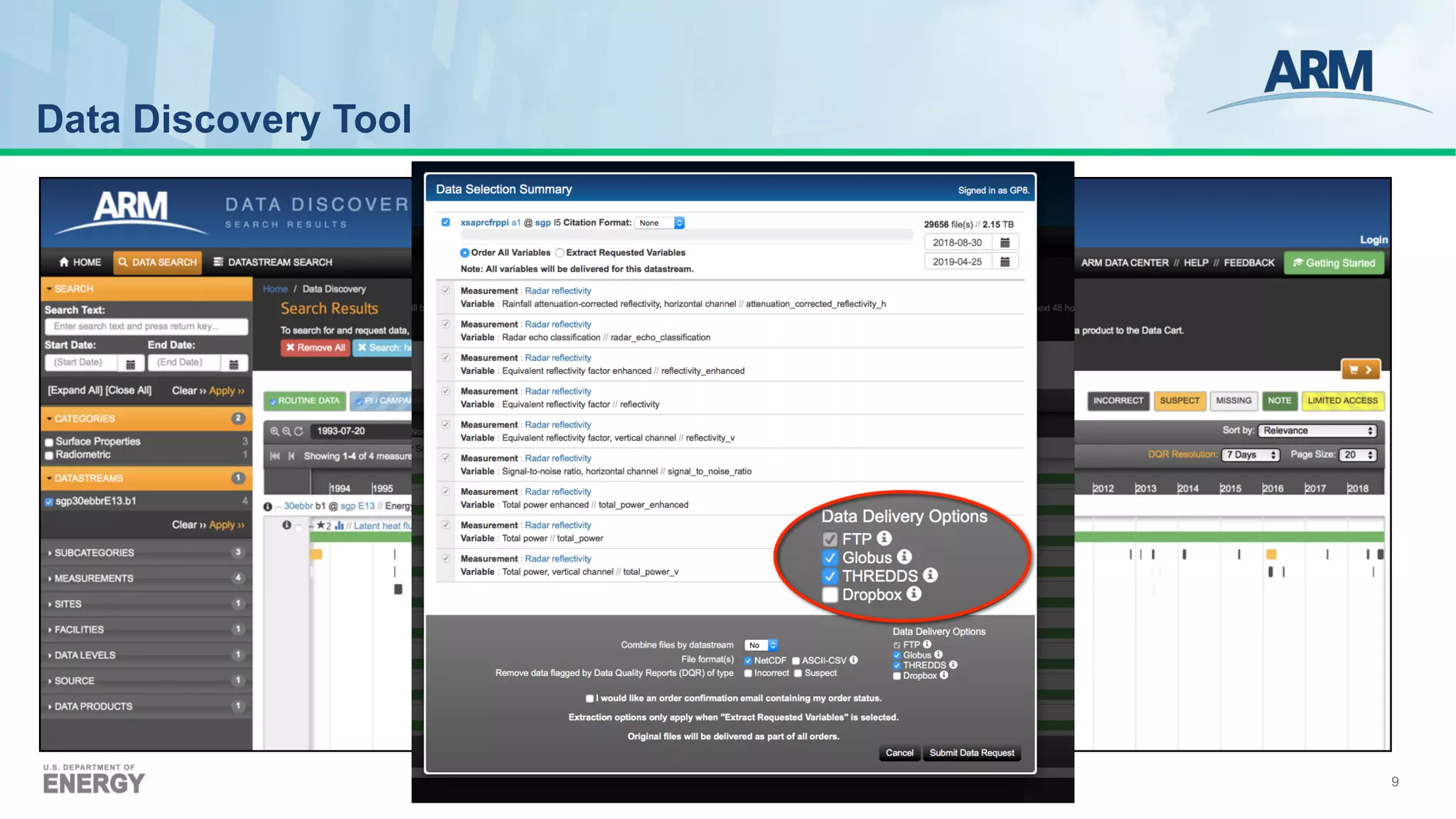The image size is (1456, 819).
Task: Click the info icon next to ASCII-CSV
Action: [853, 660]
